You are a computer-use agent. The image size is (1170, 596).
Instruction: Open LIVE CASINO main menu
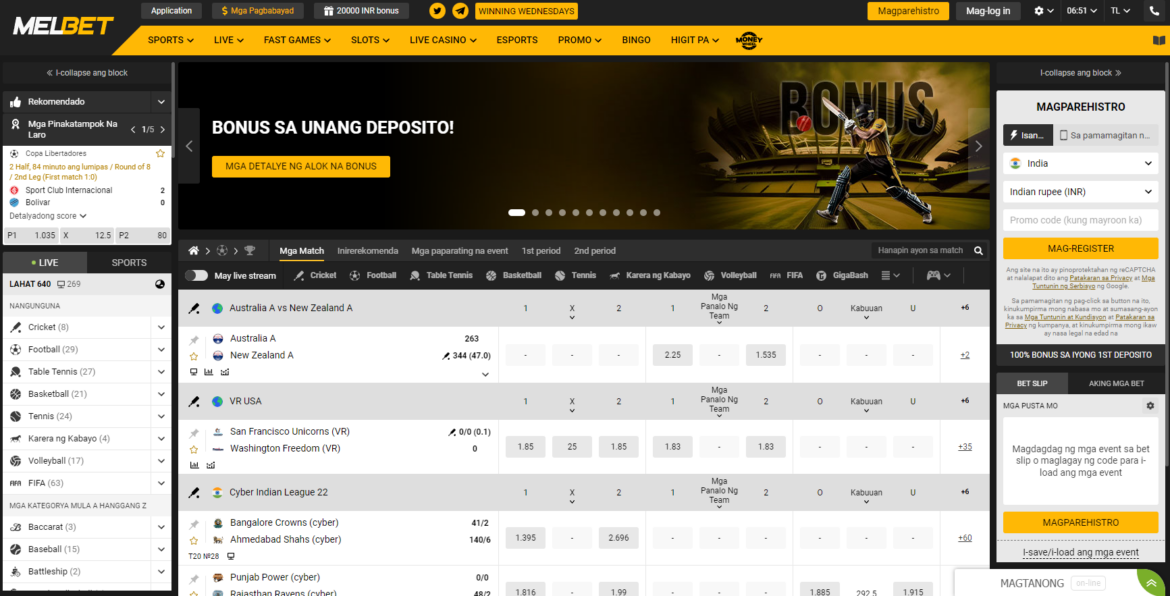(443, 40)
